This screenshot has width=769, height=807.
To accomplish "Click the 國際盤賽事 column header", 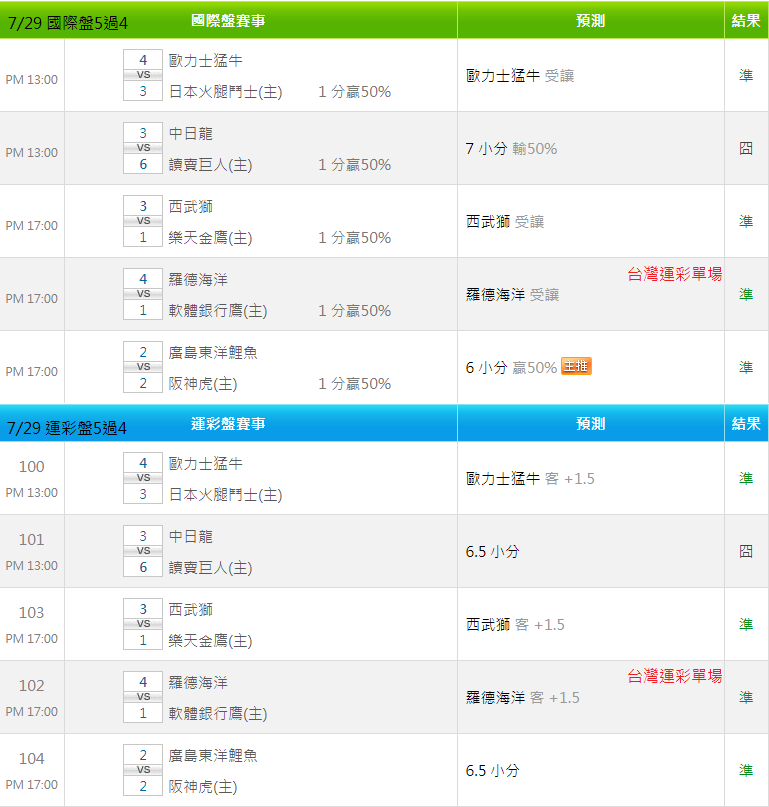I will [x=228, y=21].
